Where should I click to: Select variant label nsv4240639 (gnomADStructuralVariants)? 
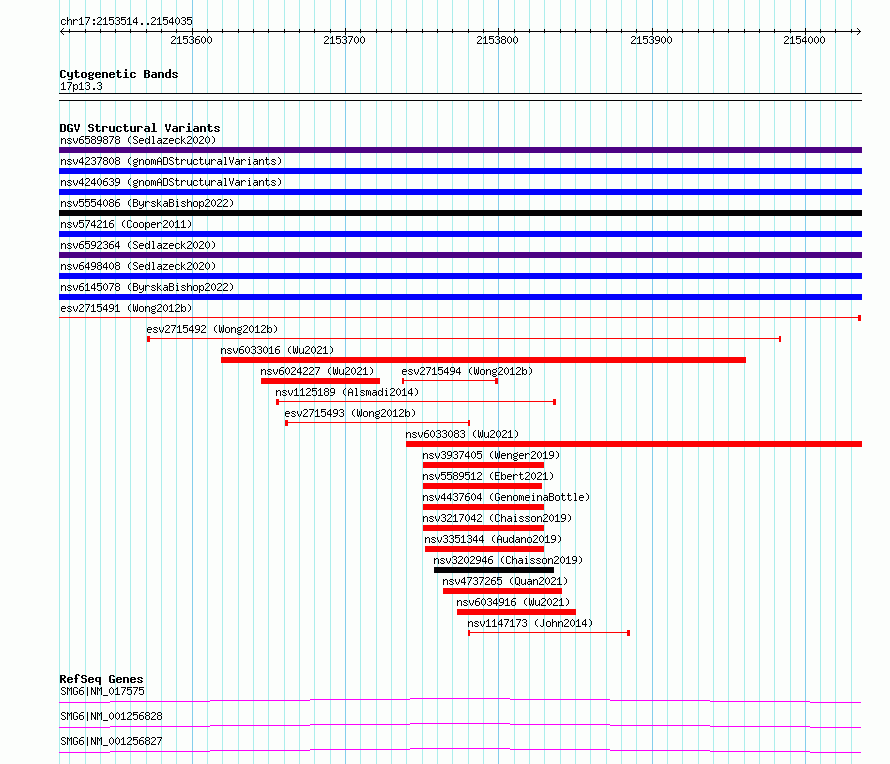coord(171,182)
